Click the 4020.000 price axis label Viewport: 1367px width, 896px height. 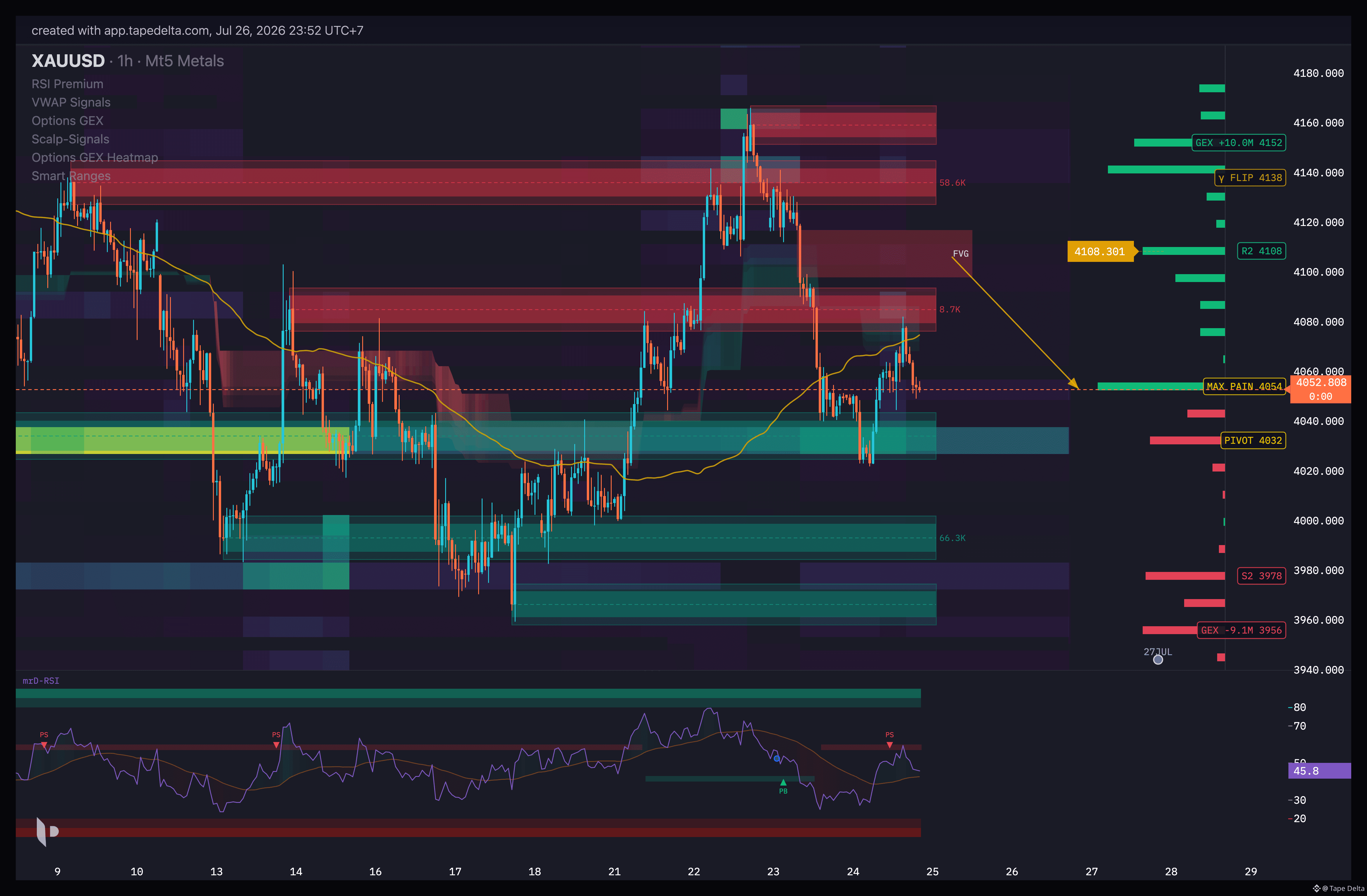(1319, 471)
